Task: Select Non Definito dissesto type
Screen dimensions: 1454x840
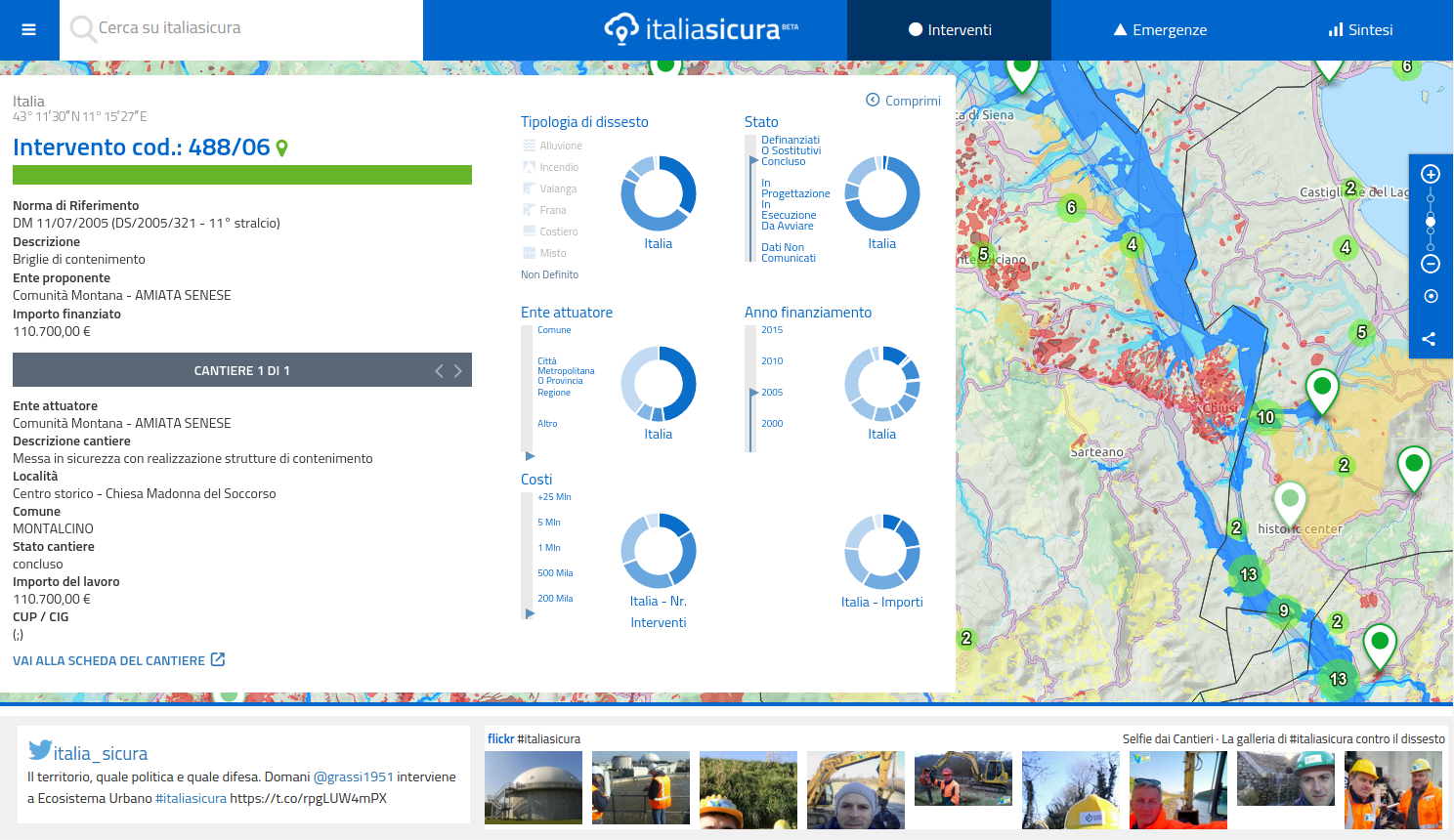Action: point(549,274)
